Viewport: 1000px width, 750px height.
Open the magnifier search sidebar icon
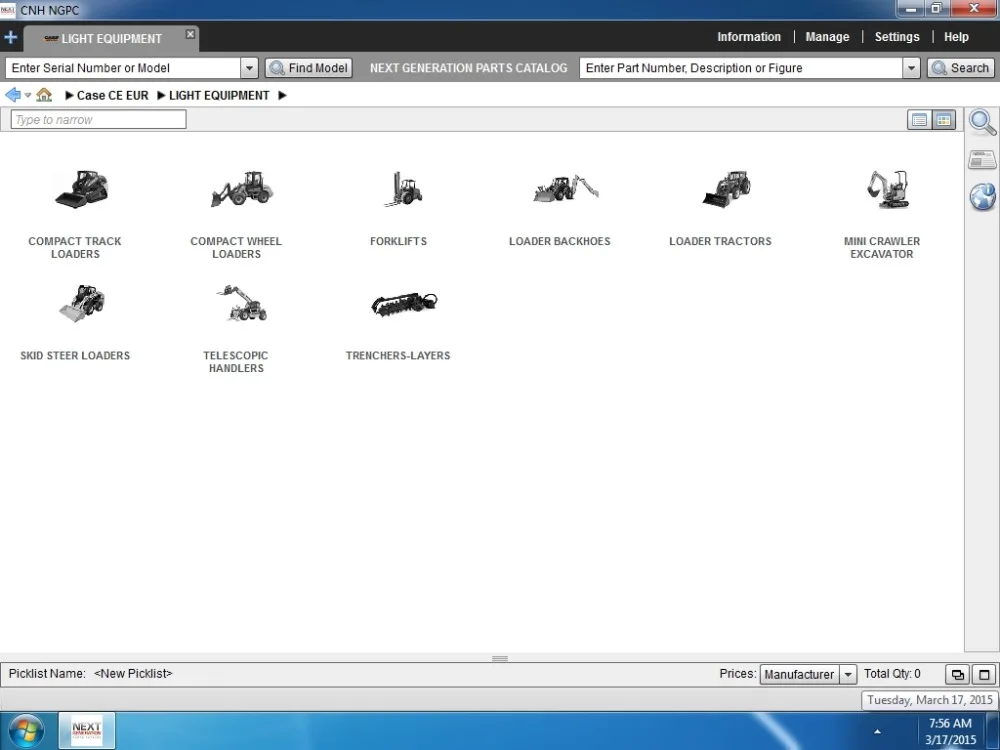[x=982, y=122]
